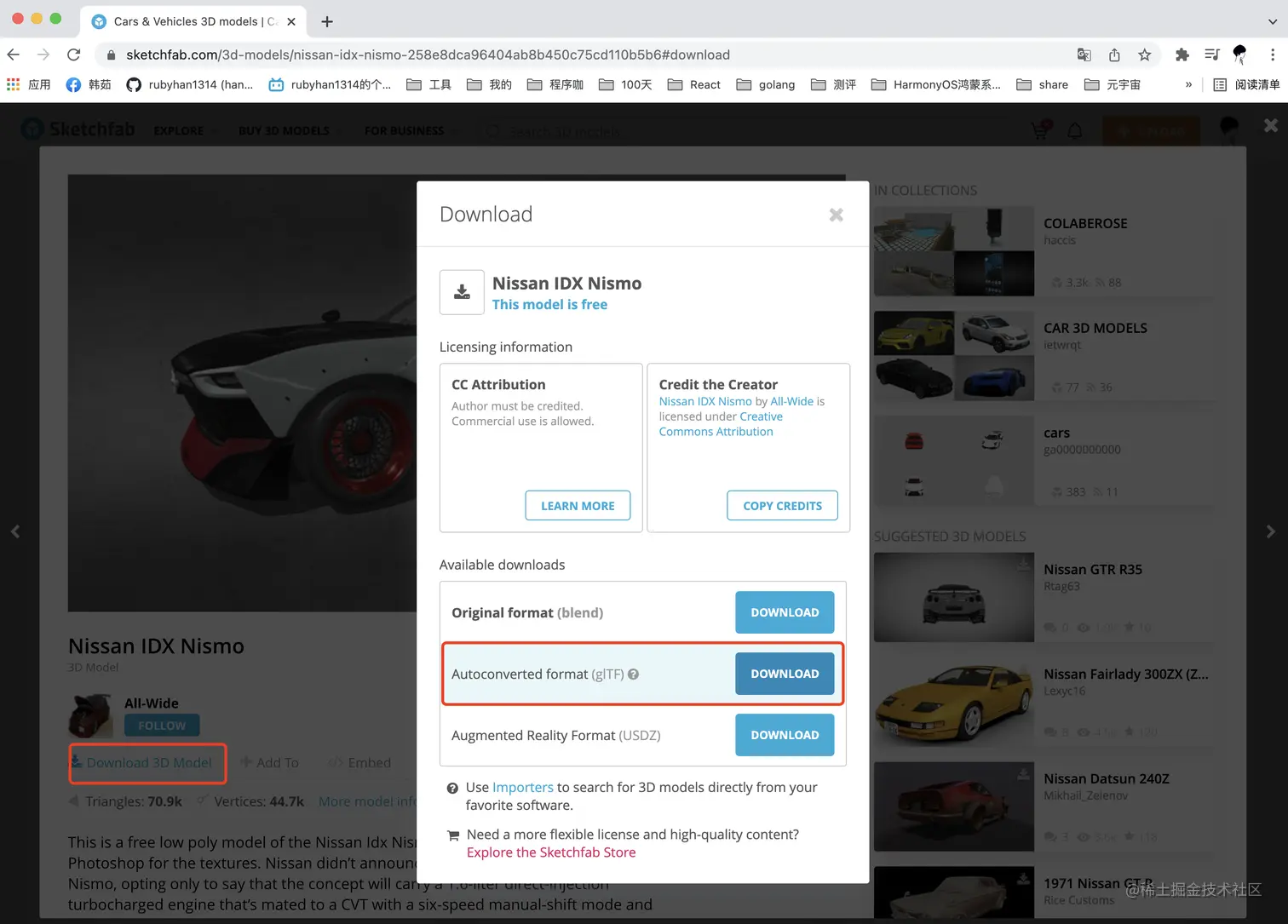This screenshot has width=1288, height=924.
Task: Close the Cars & Vehicles 3D models tab
Action: pos(291,21)
